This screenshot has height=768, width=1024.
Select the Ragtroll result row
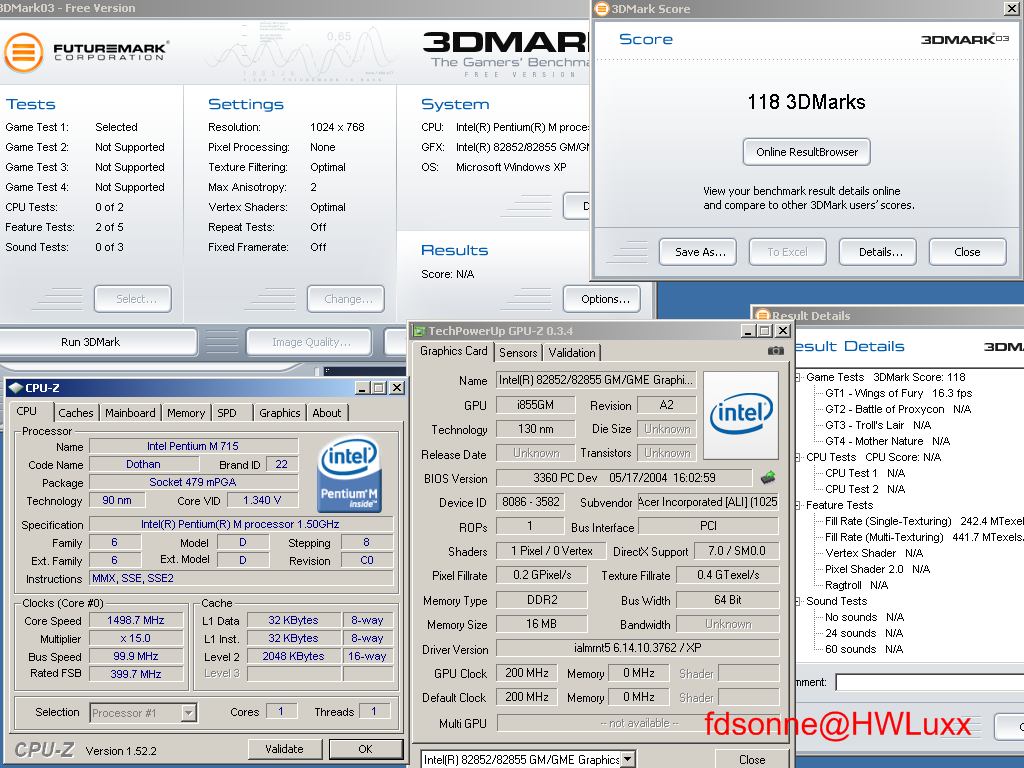(856, 585)
